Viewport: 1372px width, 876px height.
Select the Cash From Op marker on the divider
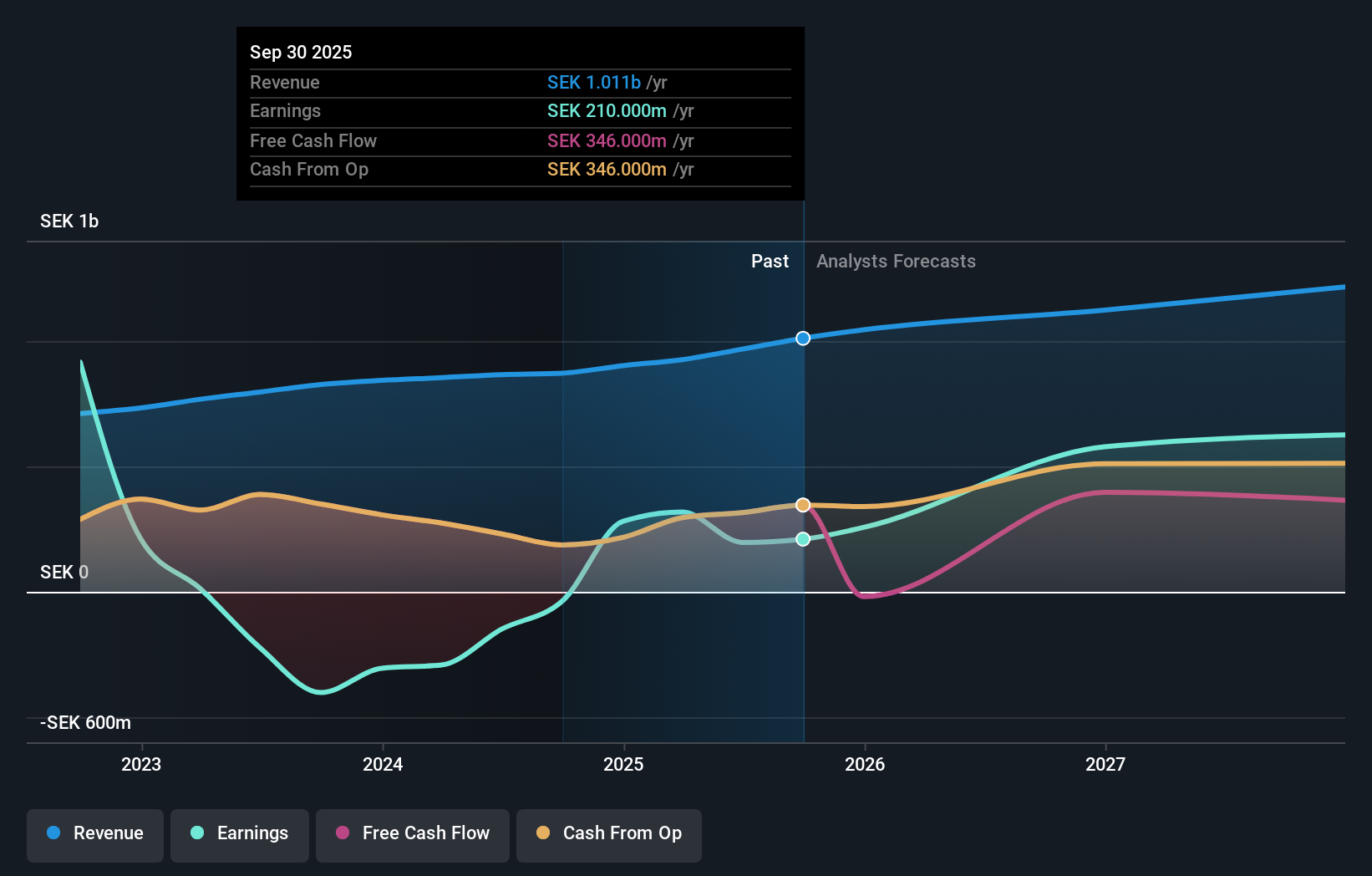coord(803,504)
